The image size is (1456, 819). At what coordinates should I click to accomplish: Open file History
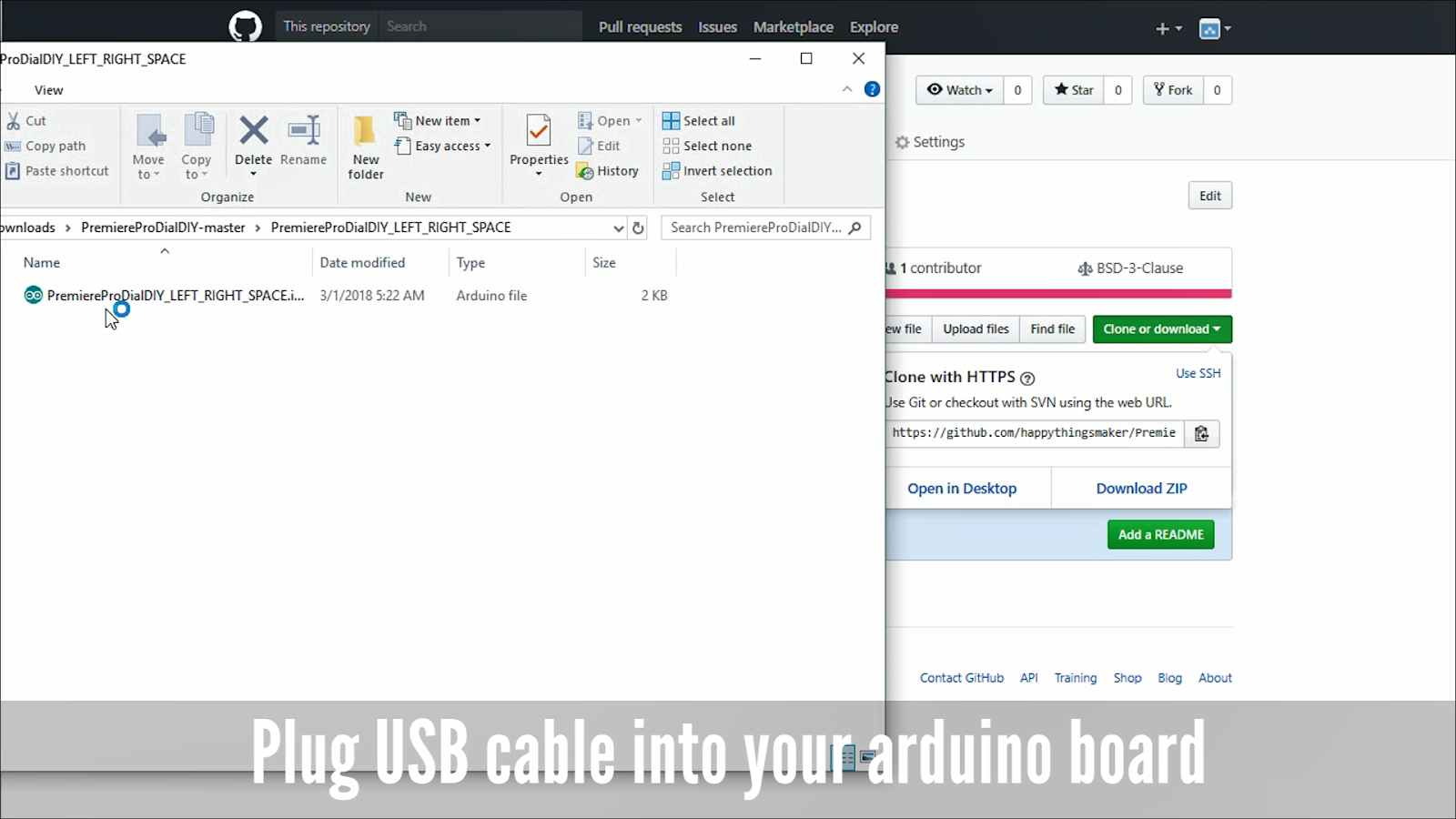(608, 171)
